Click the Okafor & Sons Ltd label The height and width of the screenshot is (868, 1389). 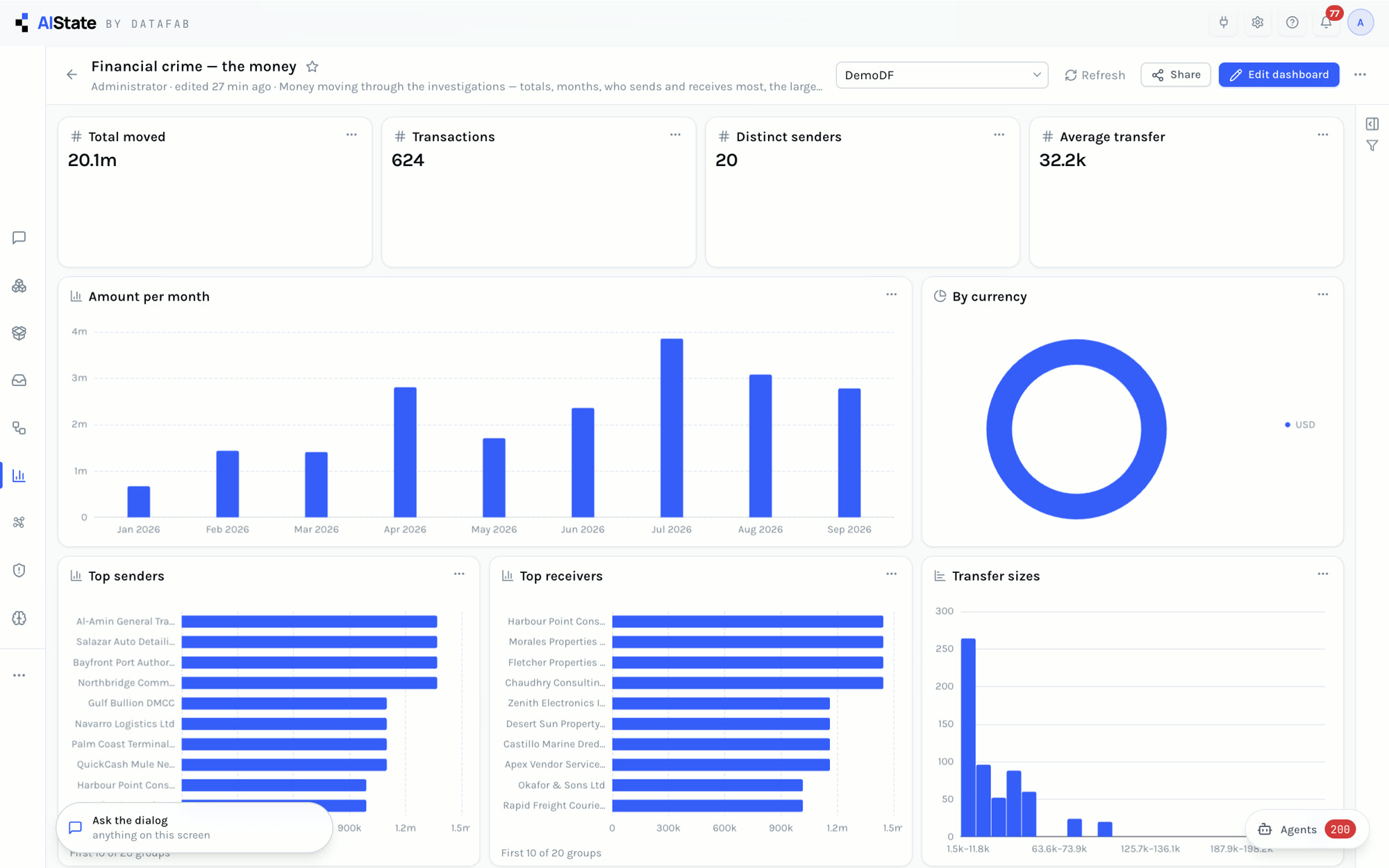(561, 785)
